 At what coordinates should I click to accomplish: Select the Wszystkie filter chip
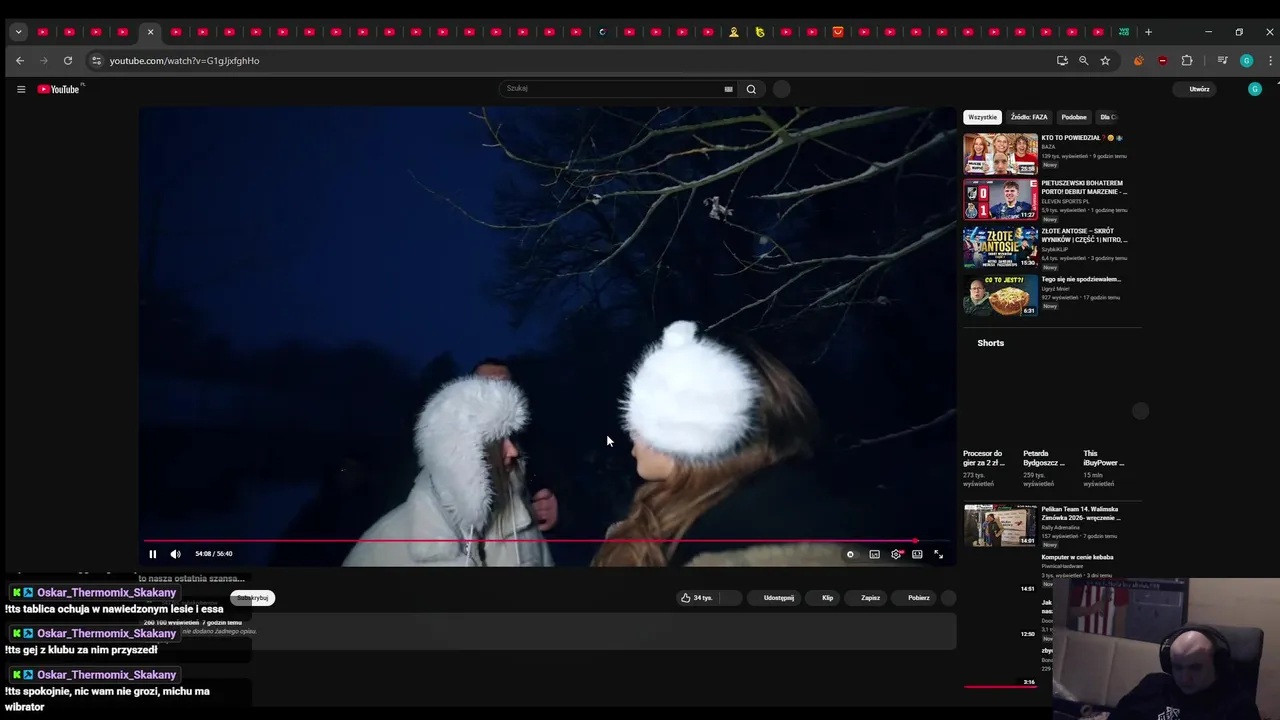pyautogui.click(x=982, y=117)
